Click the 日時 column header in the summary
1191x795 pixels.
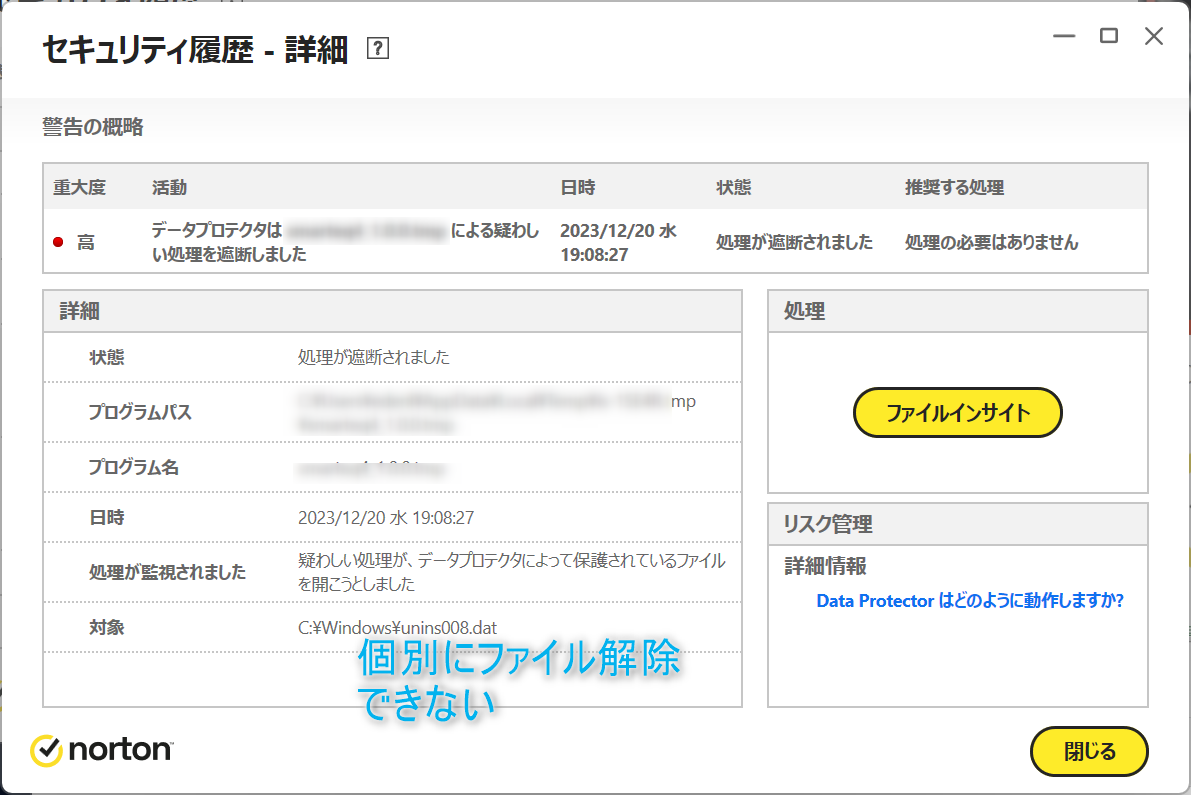tap(578, 187)
